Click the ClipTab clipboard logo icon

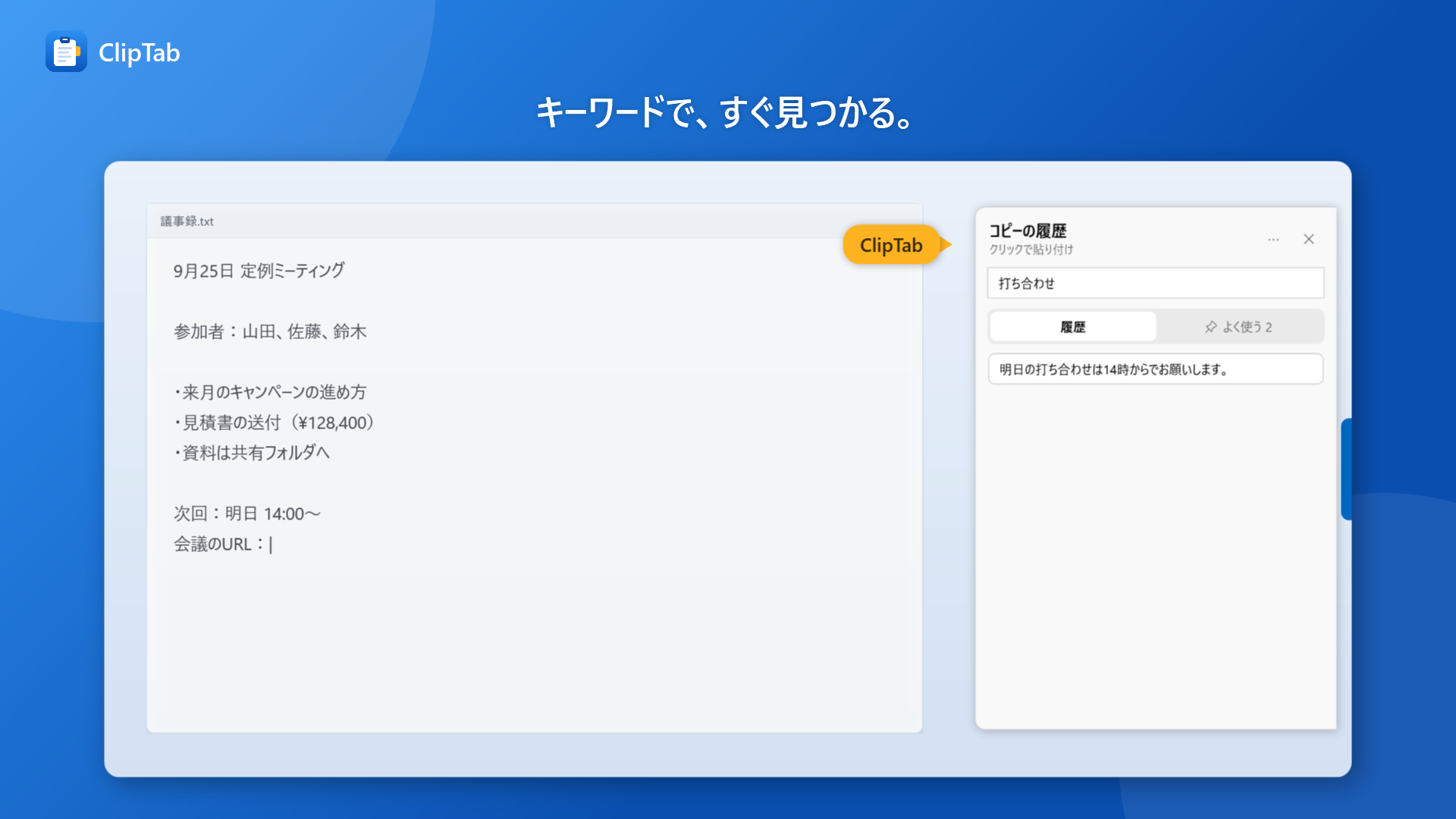click(66, 52)
